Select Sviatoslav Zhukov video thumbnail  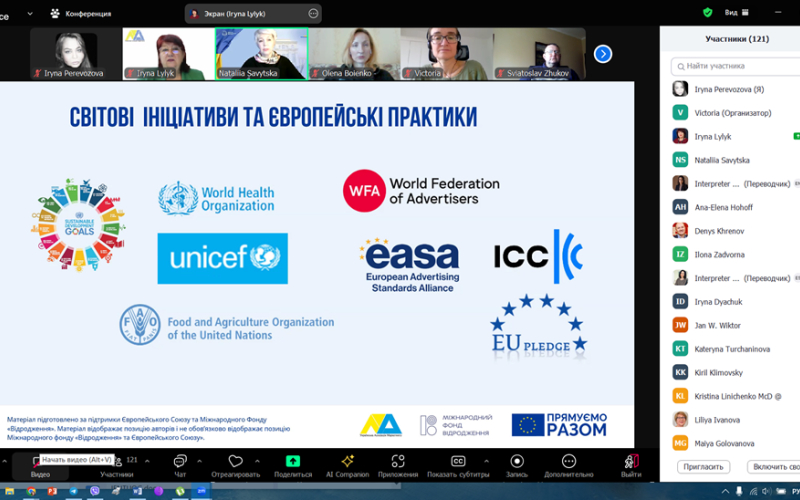[x=539, y=54]
